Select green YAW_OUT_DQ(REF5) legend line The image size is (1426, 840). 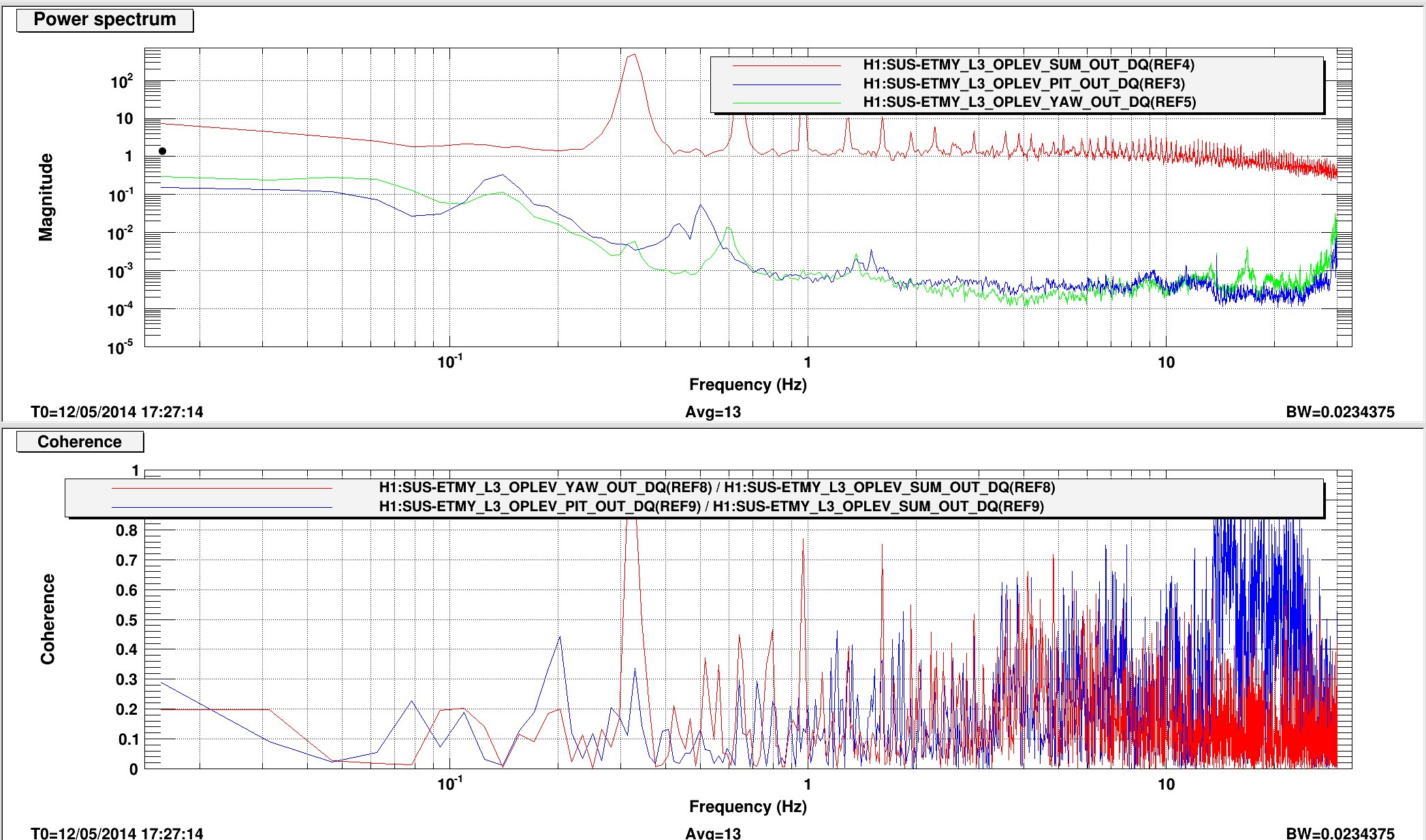[787, 102]
